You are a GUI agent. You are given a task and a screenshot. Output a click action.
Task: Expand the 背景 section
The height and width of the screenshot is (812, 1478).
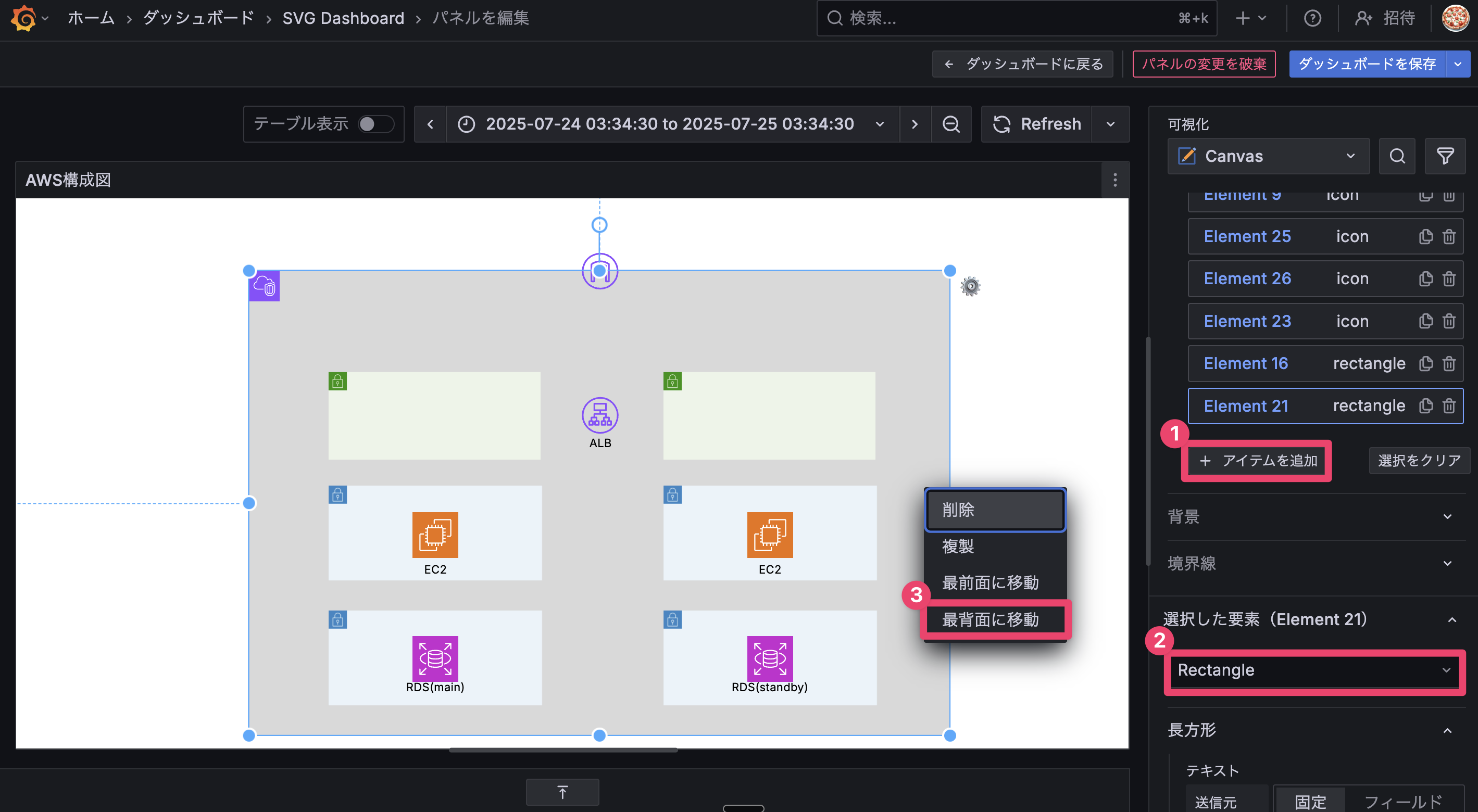pyautogui.click(x=1316, y=517)
